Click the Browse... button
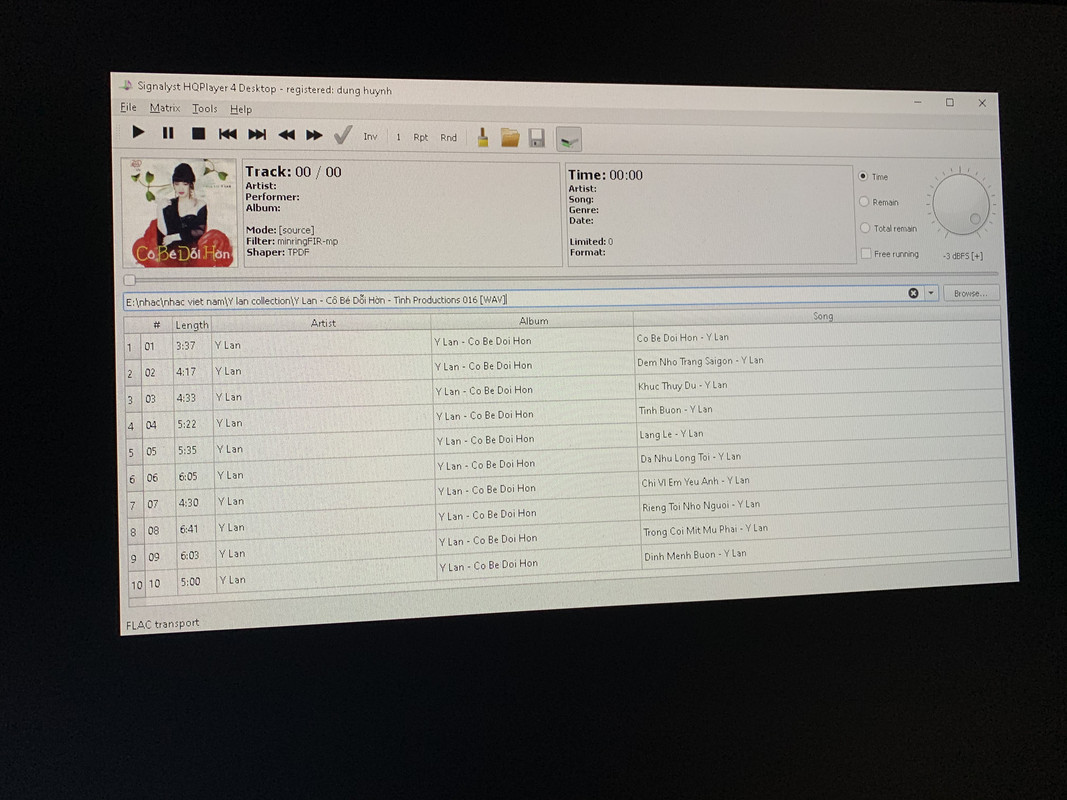 pyautogui.click(x=970, y=293)
